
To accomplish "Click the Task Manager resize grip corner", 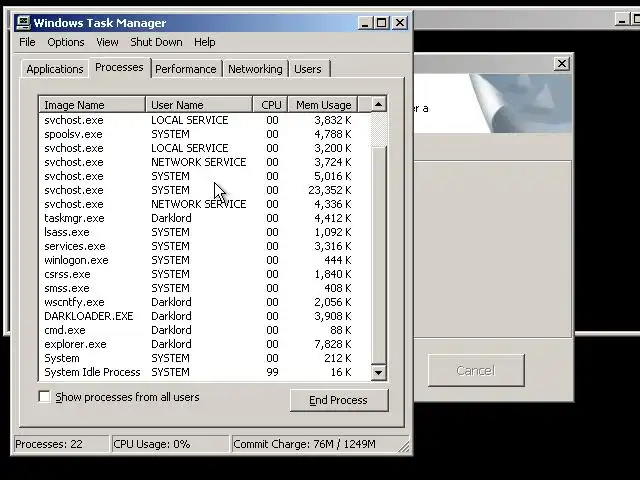I will pyautogui.click(x=404, y=447).
